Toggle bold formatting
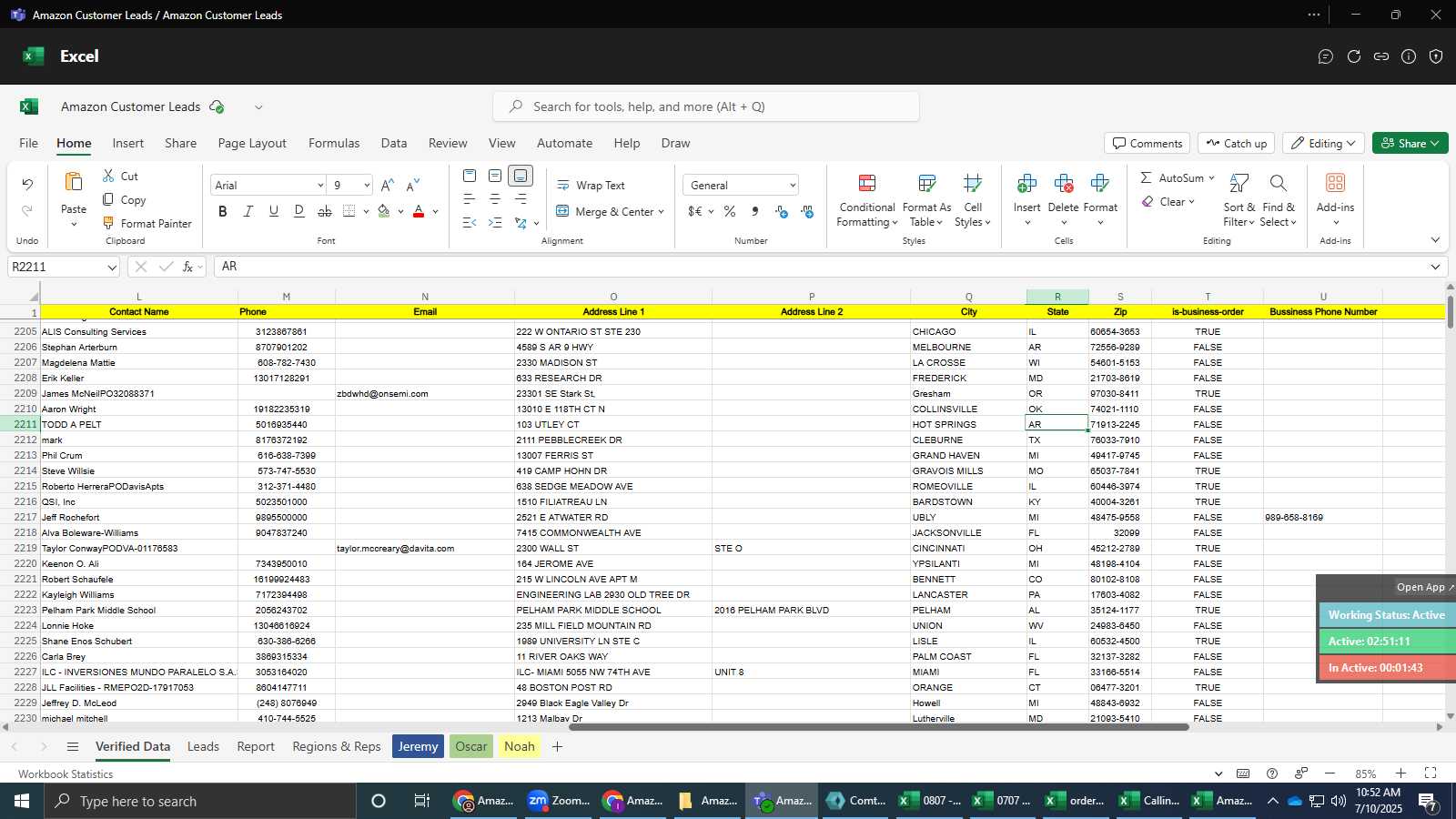This screenshot has height=819, width=1456. (223, 211)
